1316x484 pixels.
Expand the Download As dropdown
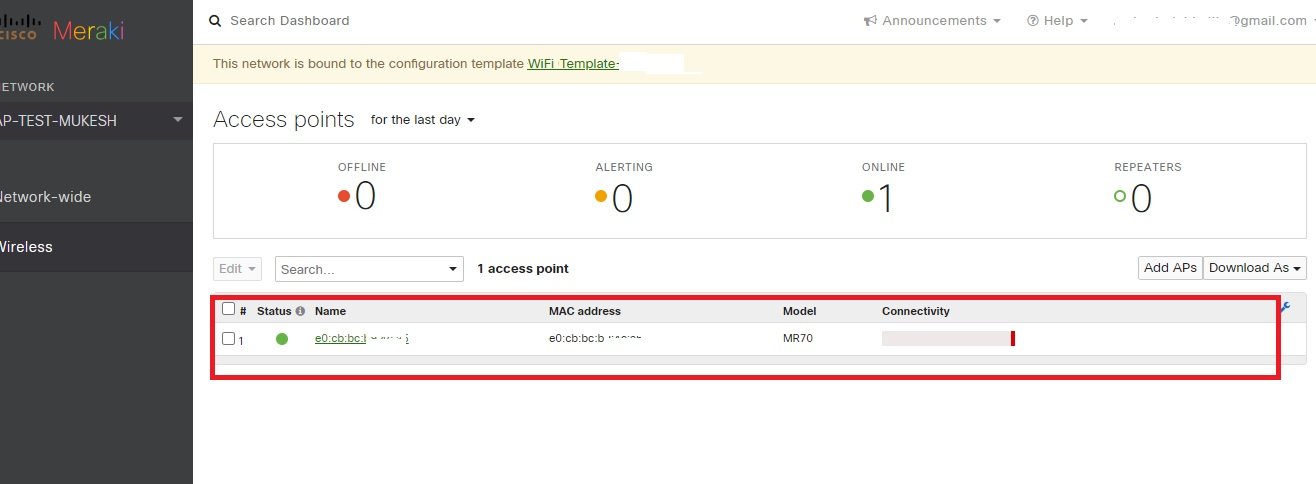click(1255, 268)
